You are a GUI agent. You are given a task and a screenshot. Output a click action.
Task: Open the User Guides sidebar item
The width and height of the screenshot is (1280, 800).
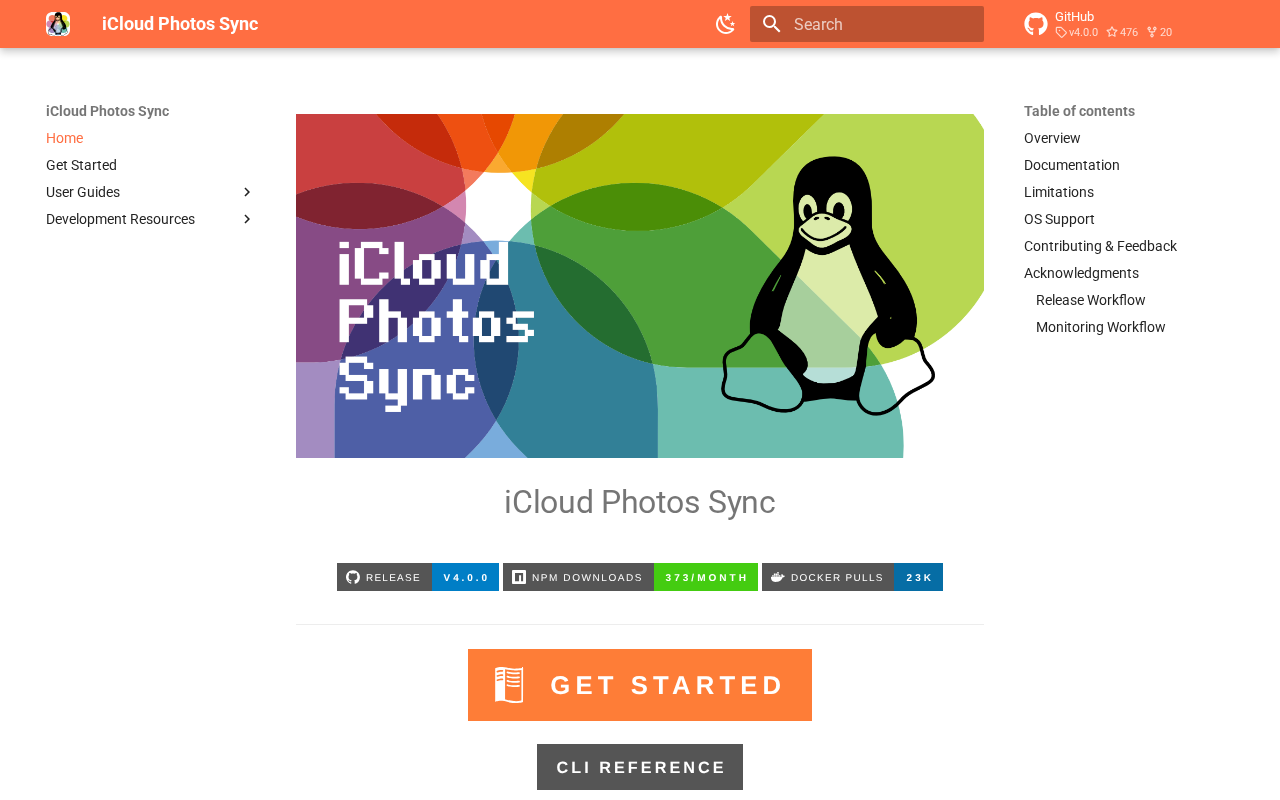(83, 192)
